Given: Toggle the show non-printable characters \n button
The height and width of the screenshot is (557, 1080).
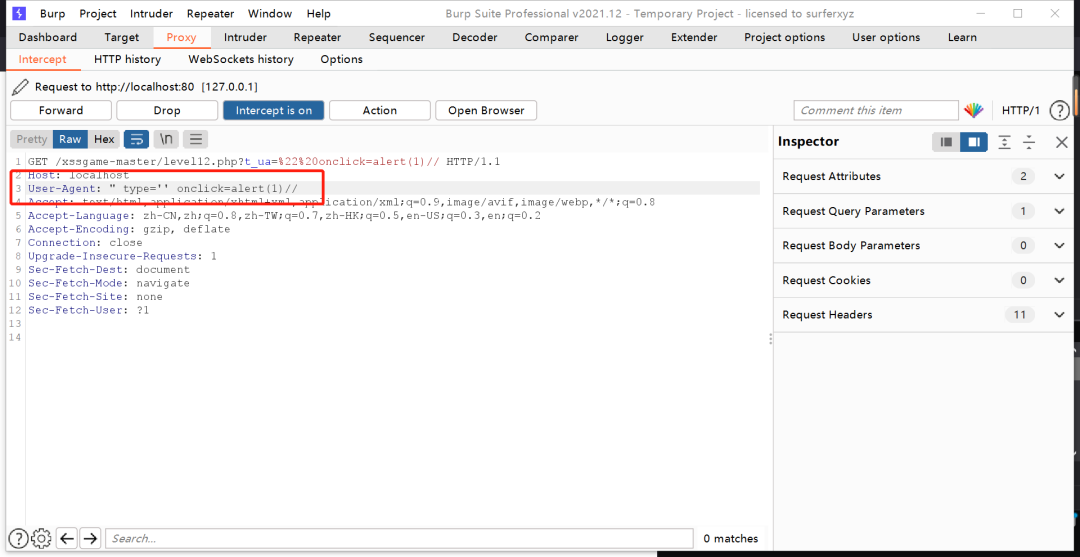Looking at the screenshot, I should 166,139.
